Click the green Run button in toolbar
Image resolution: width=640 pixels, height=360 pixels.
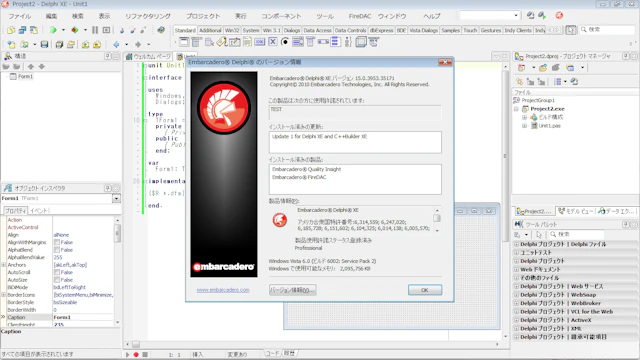coord(53,30)
